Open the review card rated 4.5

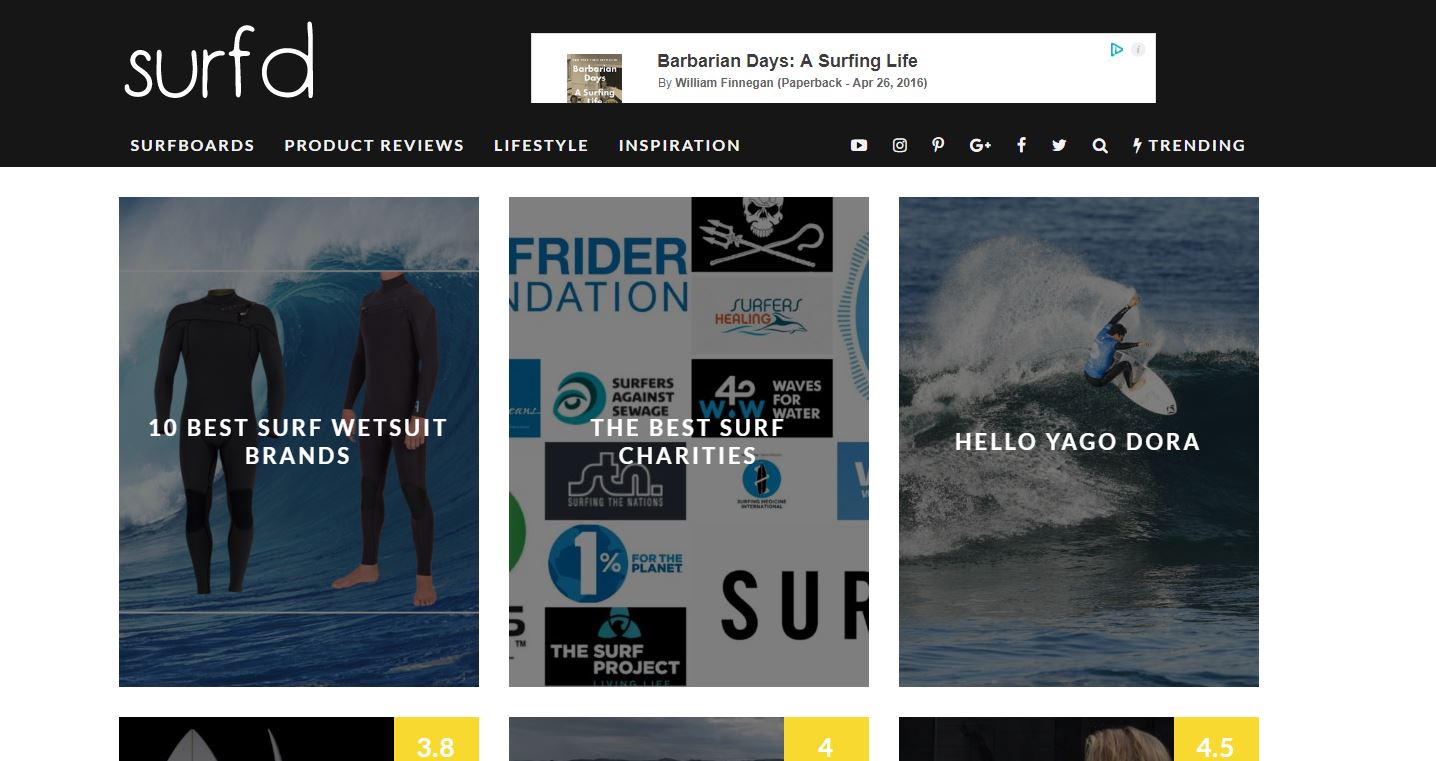(1079, 739)
